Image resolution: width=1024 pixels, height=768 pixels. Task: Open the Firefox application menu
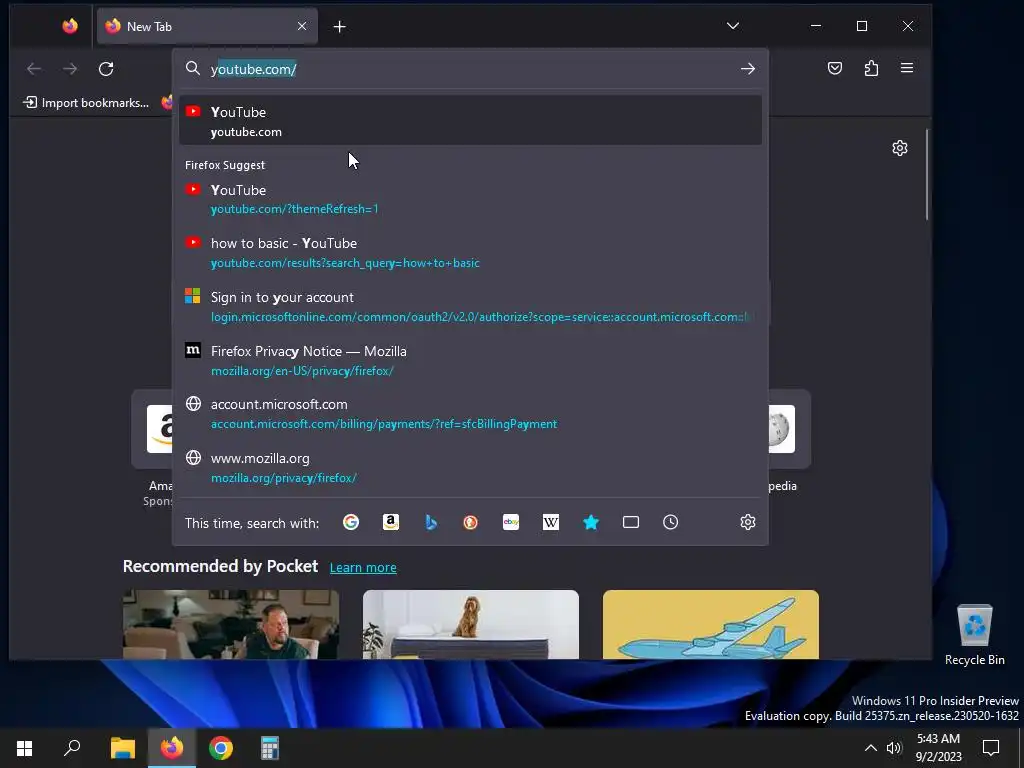(x=906, y=68)
